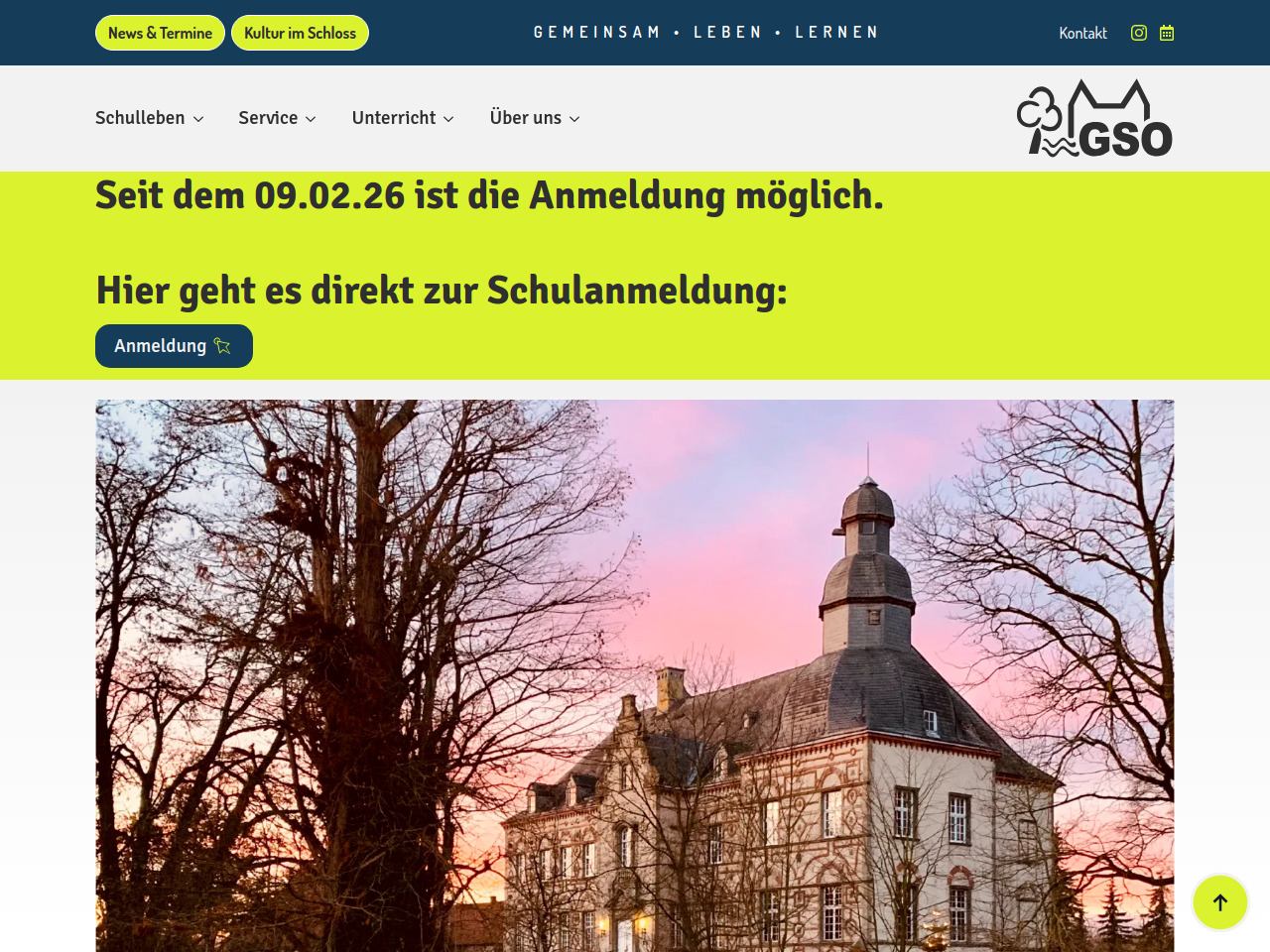Expand the Schulleben chevron arrow
Screen dimensions: 1270x952
(198, 119)
